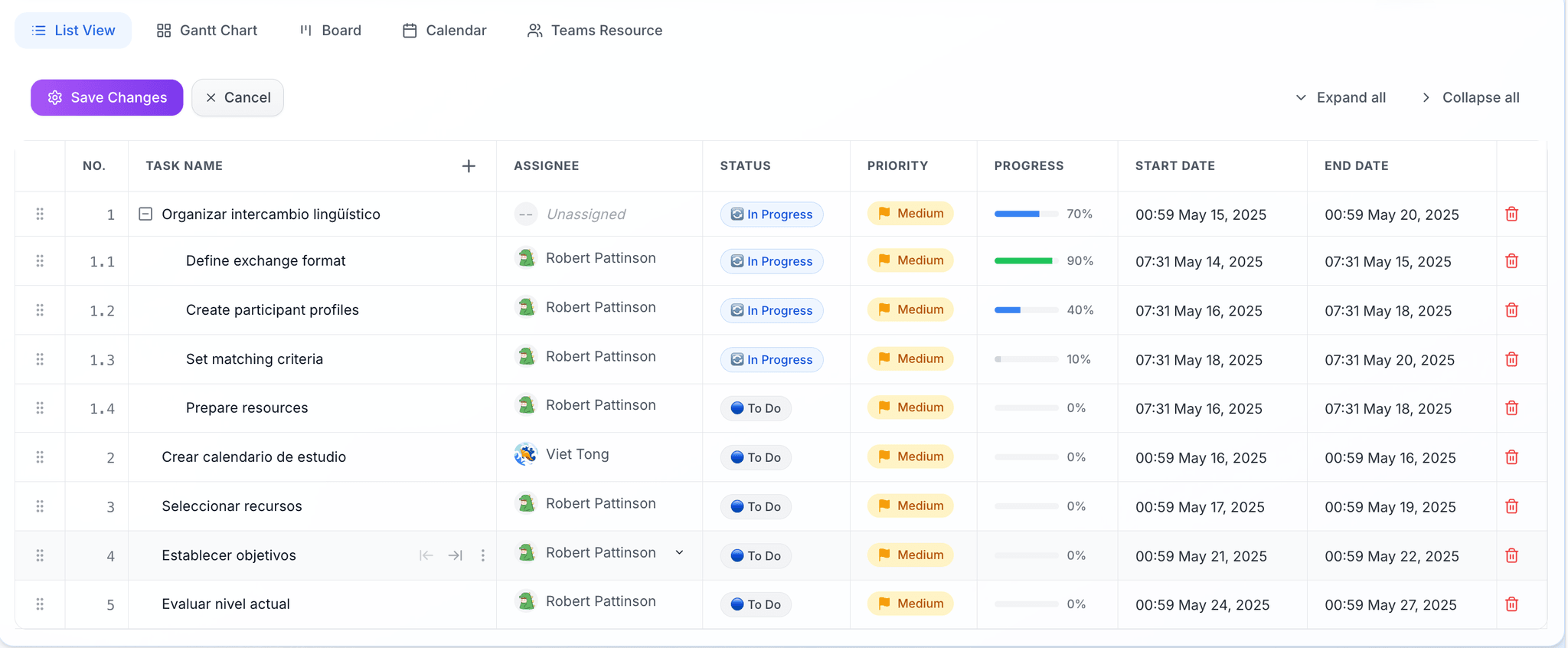Click drag handle for Seleccionar recursos
The image size is (1568, 648).
tap(40, 506)
